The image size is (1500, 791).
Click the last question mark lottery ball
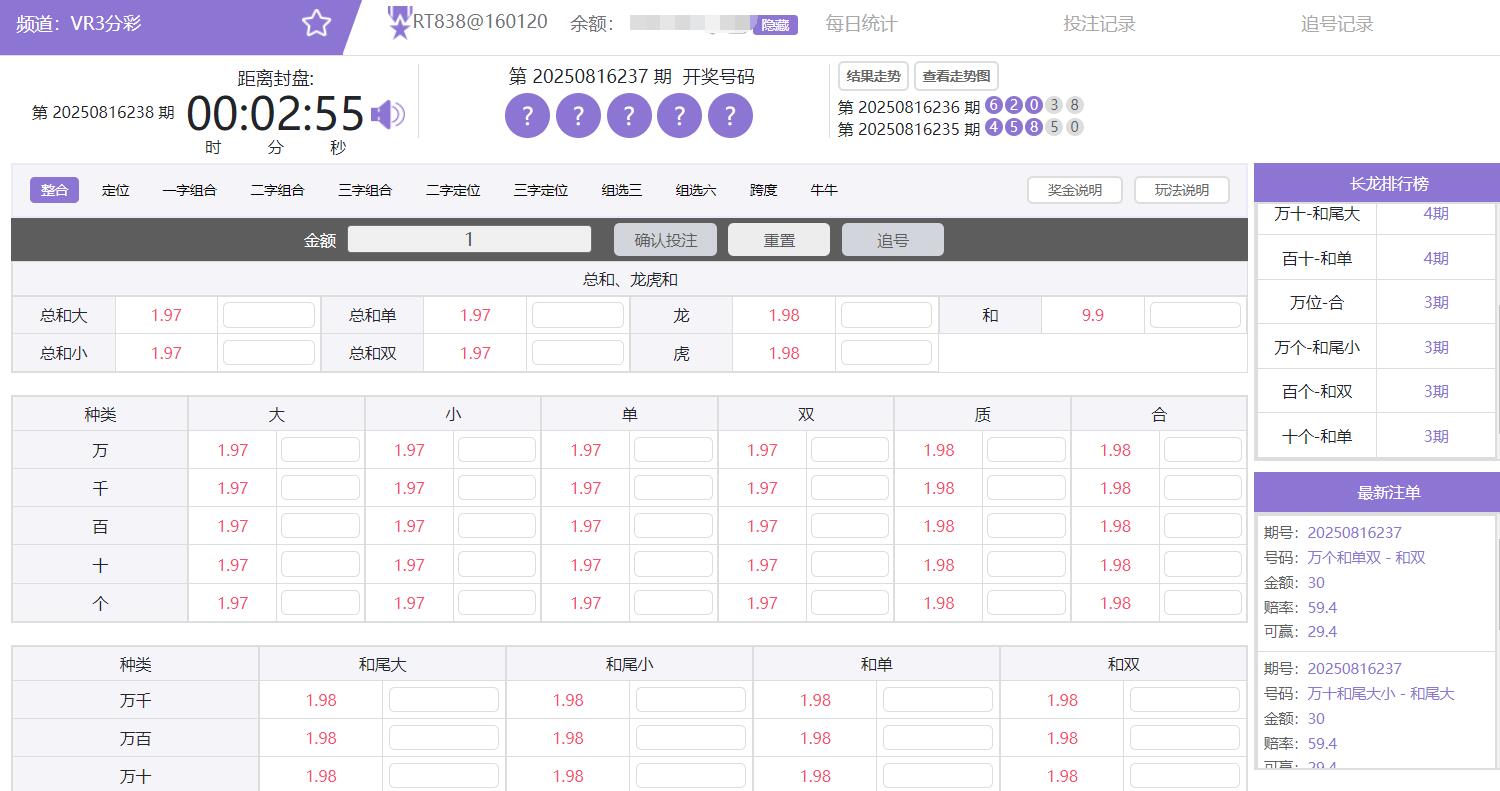(730, 115)
